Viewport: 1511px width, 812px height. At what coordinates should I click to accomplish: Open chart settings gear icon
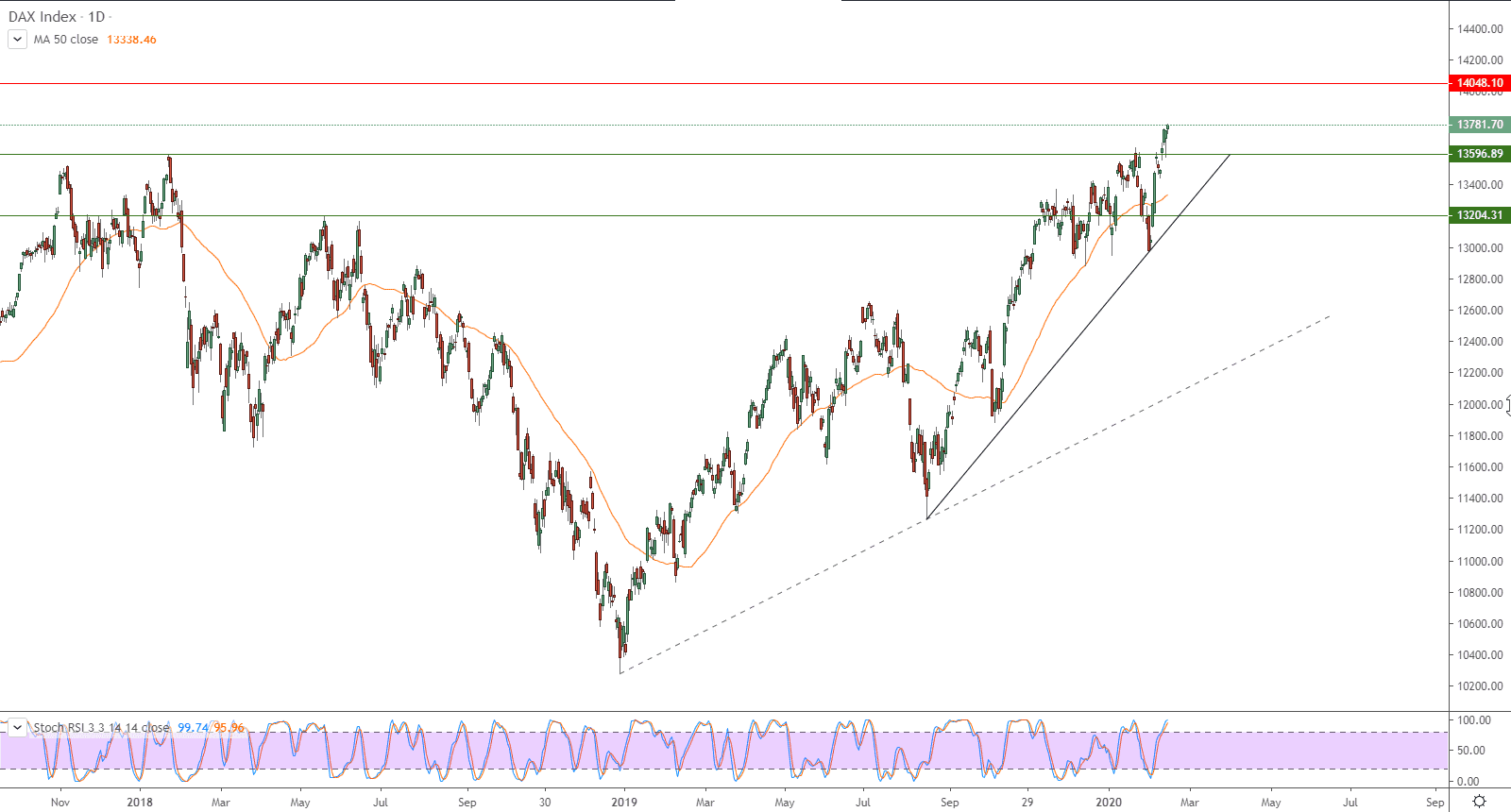(1479, 802)
